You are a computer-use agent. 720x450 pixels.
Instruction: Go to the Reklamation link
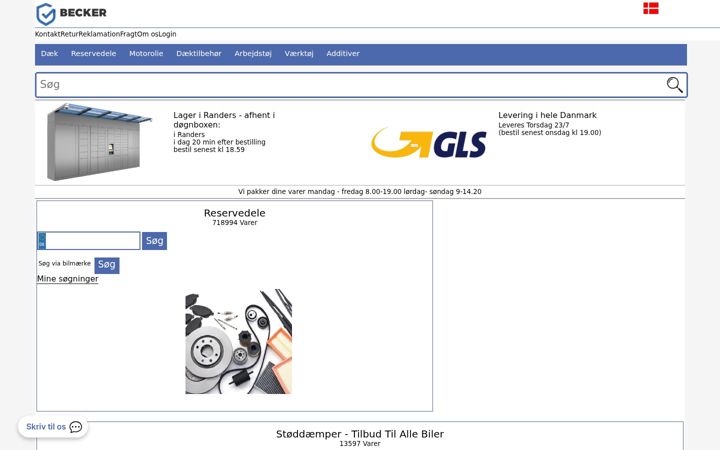point(99,34)
